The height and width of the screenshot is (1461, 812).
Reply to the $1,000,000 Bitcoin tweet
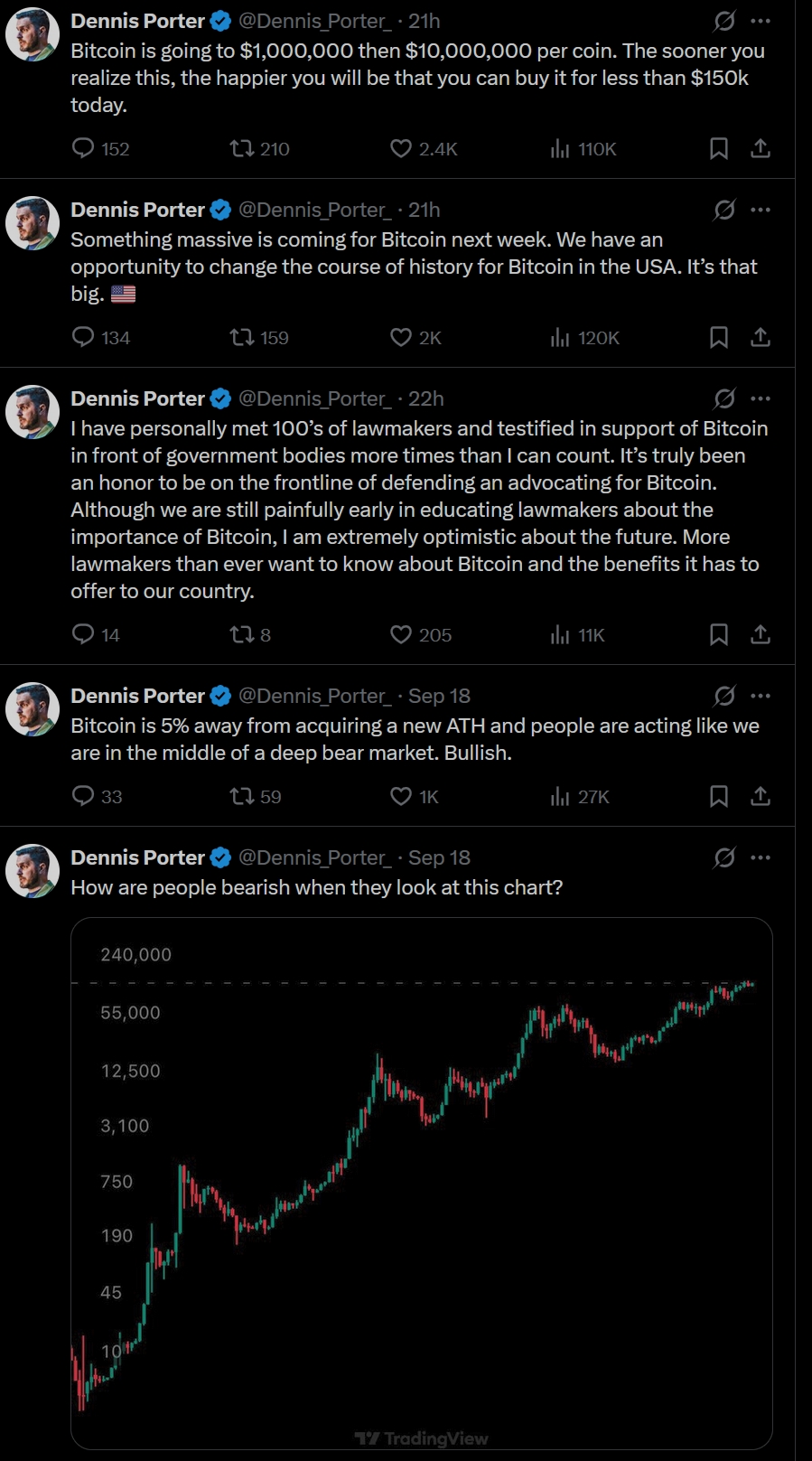pos(83,148)
